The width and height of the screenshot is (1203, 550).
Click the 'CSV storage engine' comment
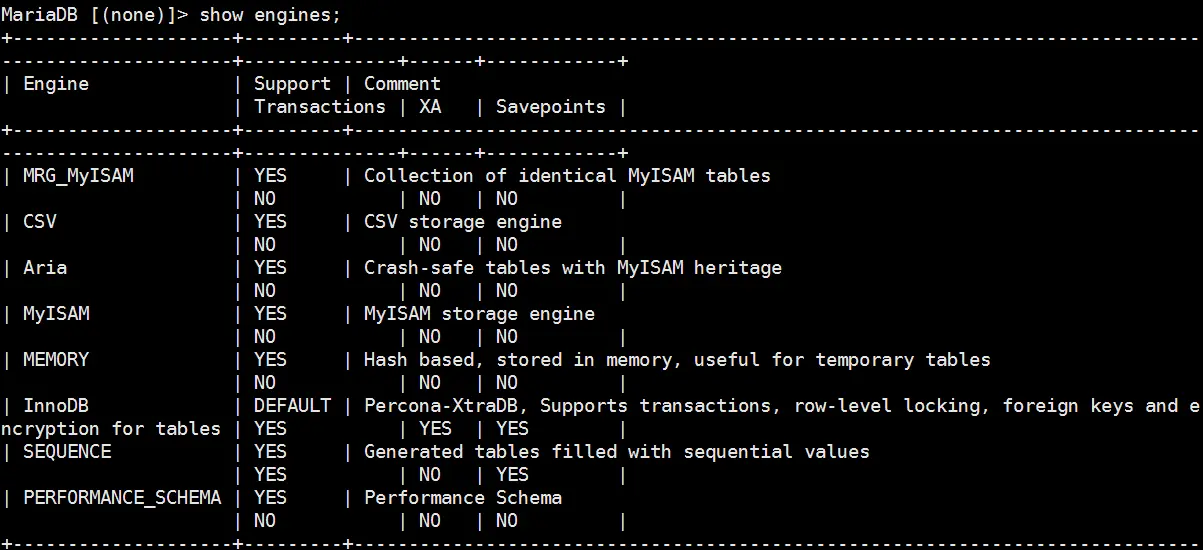(x=463, y=222)
